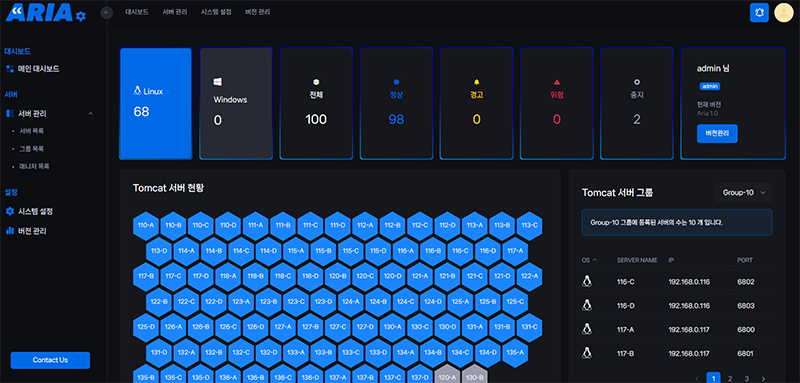Viewport: 800px width, 383px height.
Task: Click the sidebar 시스템 설정 gear icon
Action: [10, 211]
